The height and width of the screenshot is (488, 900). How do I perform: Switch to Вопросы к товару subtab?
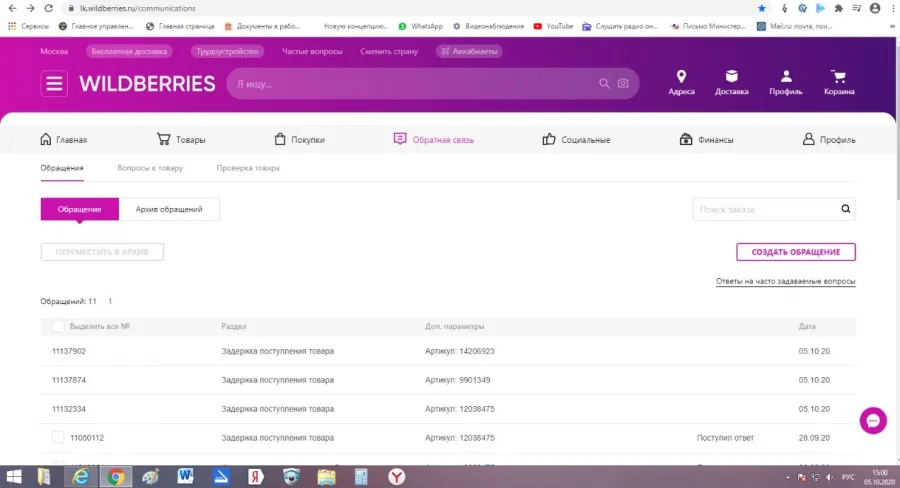click(150, 168)
